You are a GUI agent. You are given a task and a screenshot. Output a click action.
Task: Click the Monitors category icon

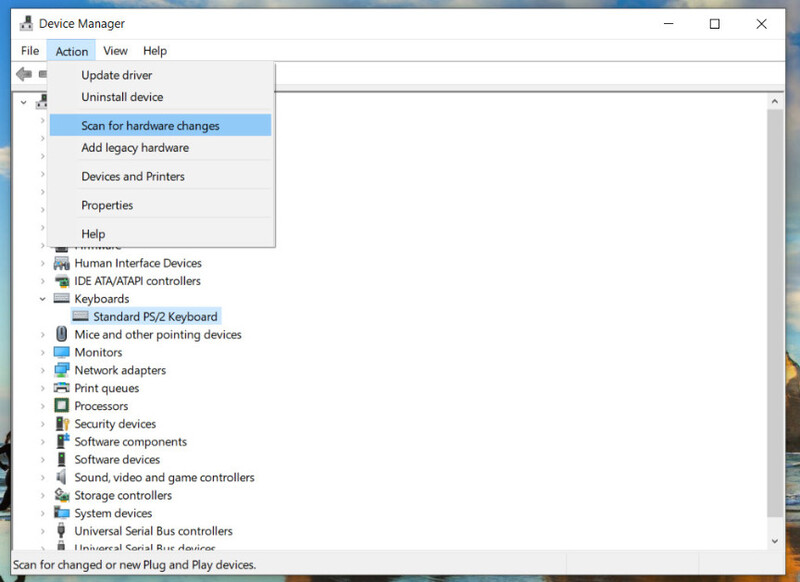pyautogui.click(x=62, y=352)
